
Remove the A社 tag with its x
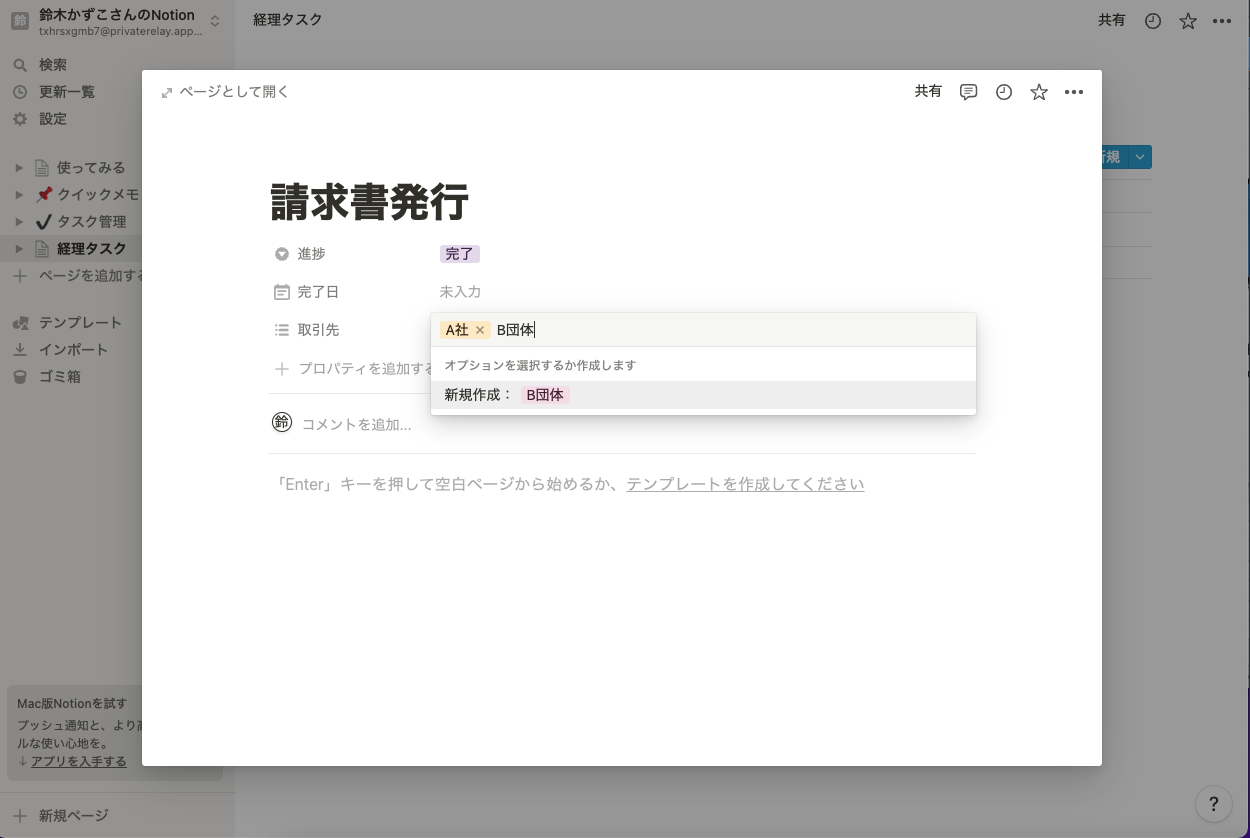[480, 330]
